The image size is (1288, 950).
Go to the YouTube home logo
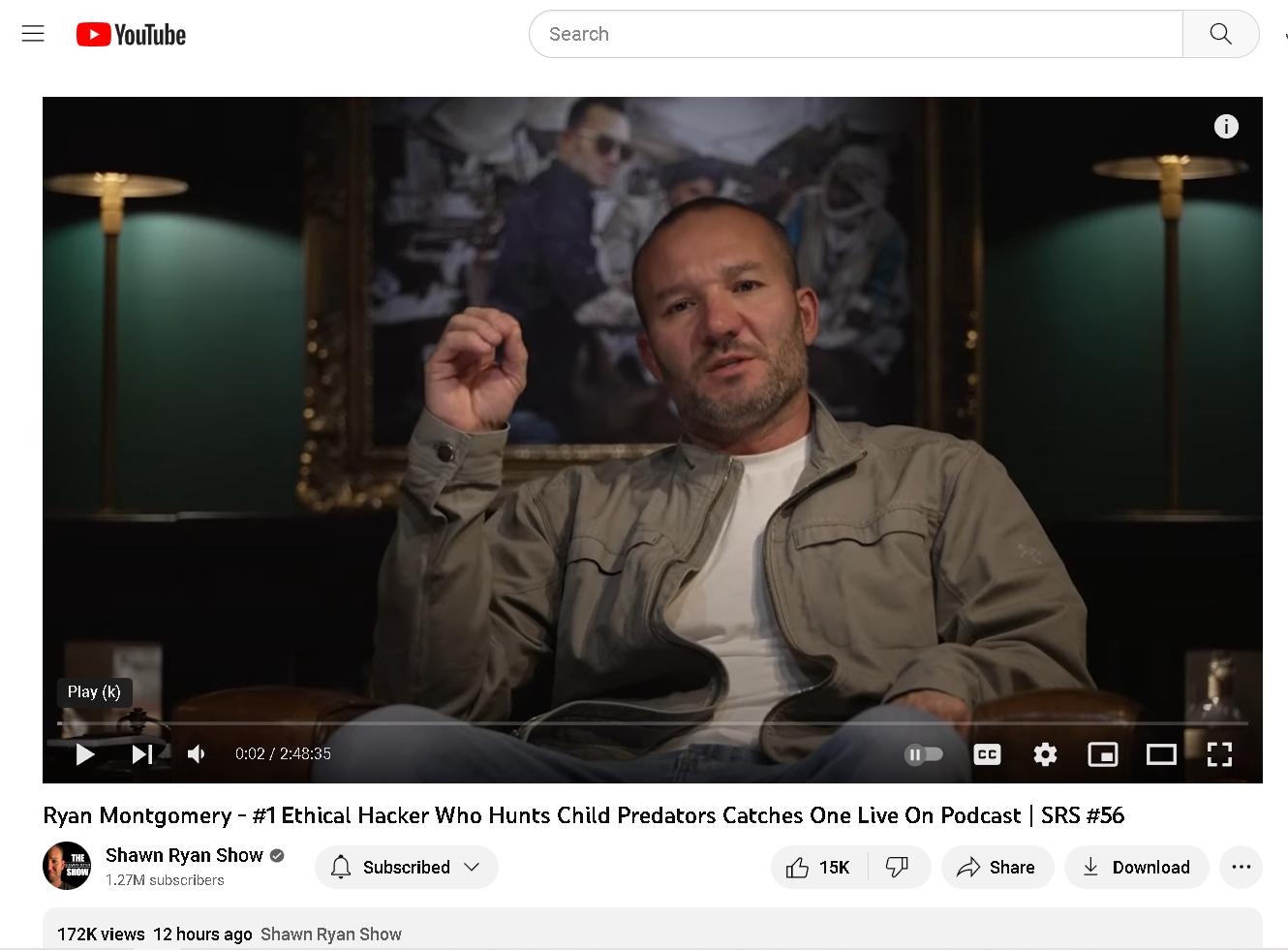[131, 35]
